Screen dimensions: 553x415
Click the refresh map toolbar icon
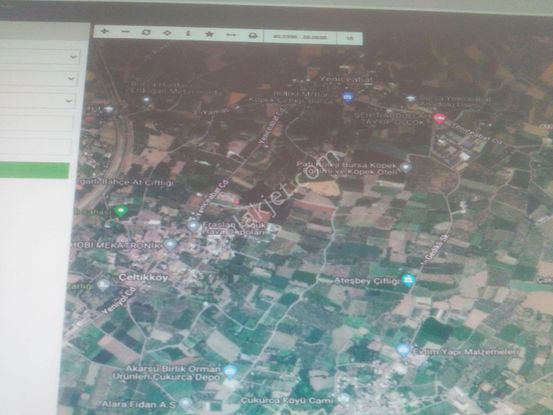pos(146,32)
